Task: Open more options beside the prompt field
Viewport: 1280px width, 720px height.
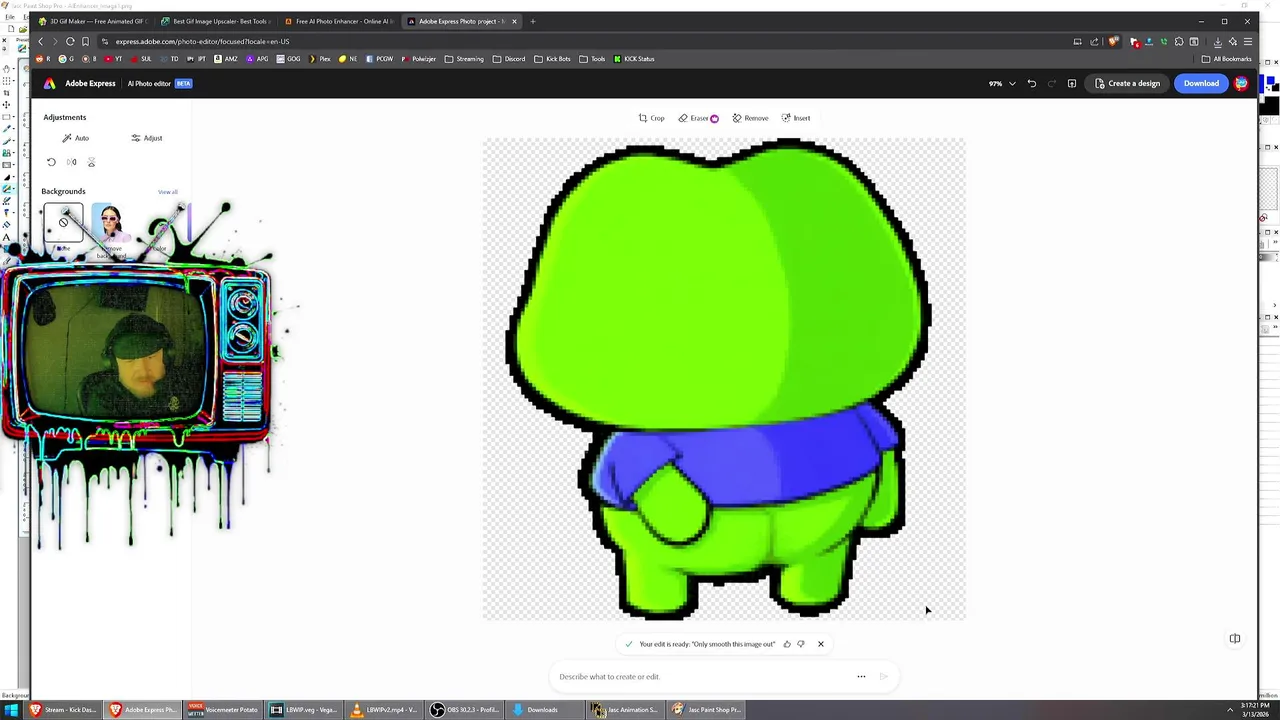Action: 861,677
